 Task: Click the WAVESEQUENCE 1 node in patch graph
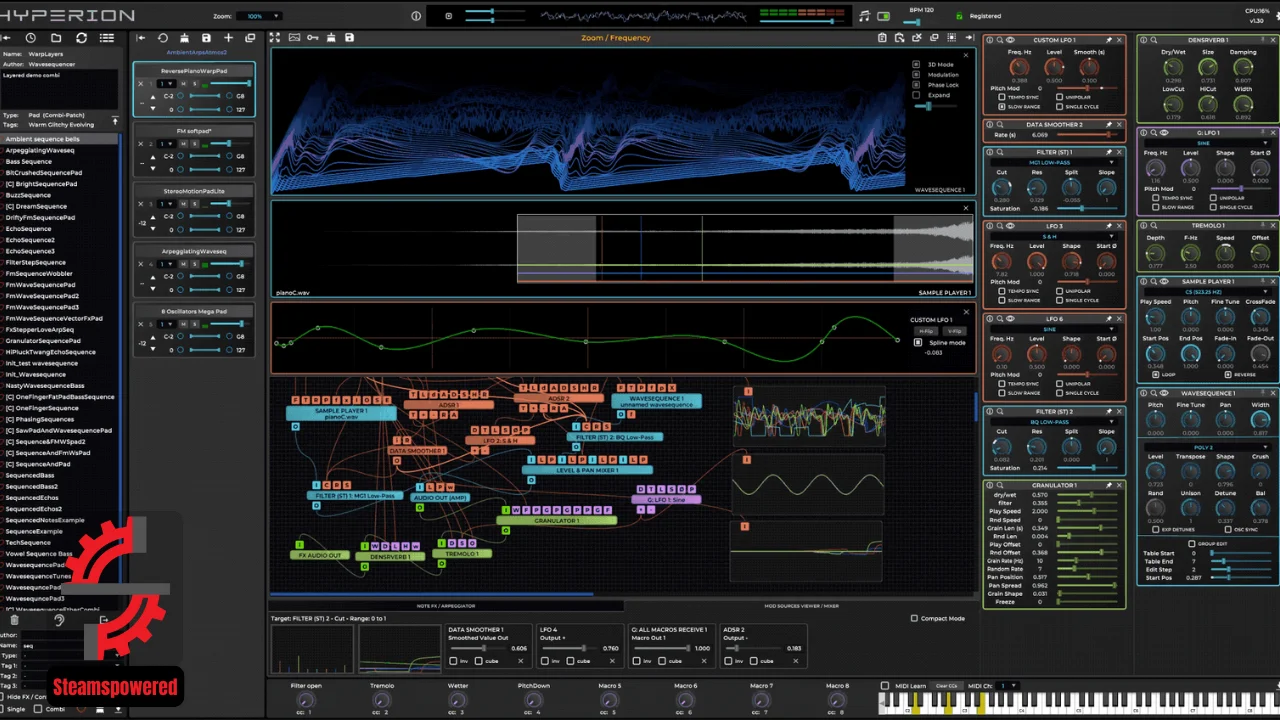click(656, 400)
